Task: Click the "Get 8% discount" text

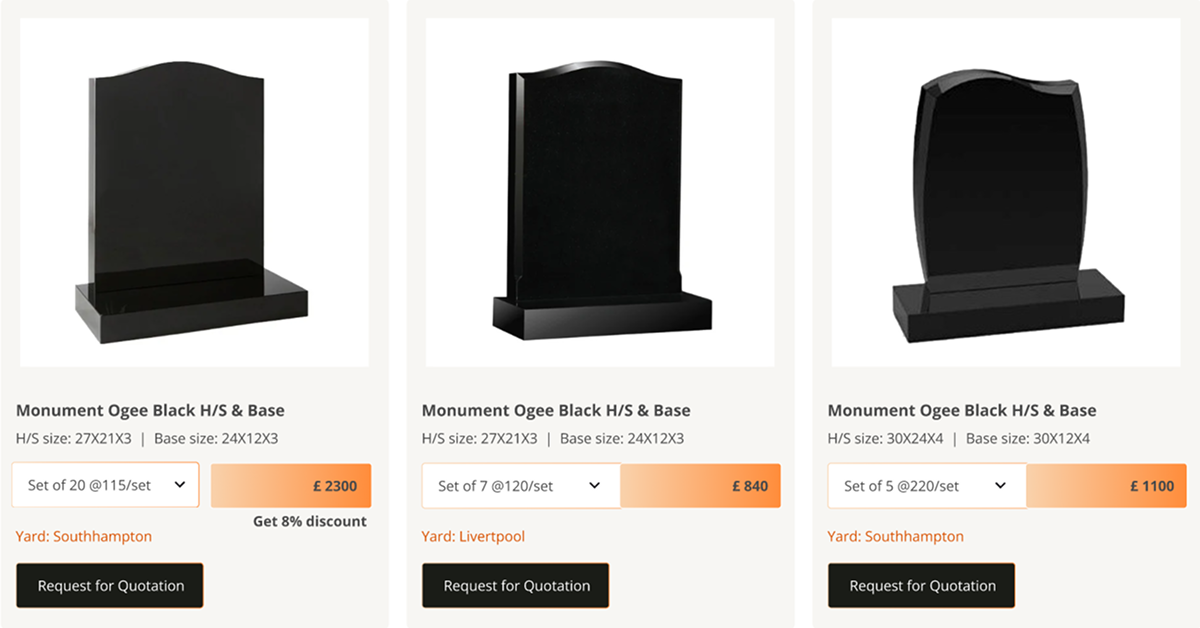Action: [310, 521]
